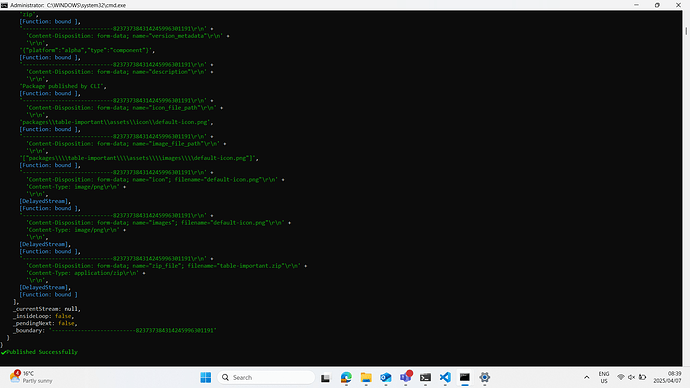Open the clock showing 08:39
Screen dimensions: 690x388
click(667, 377)
